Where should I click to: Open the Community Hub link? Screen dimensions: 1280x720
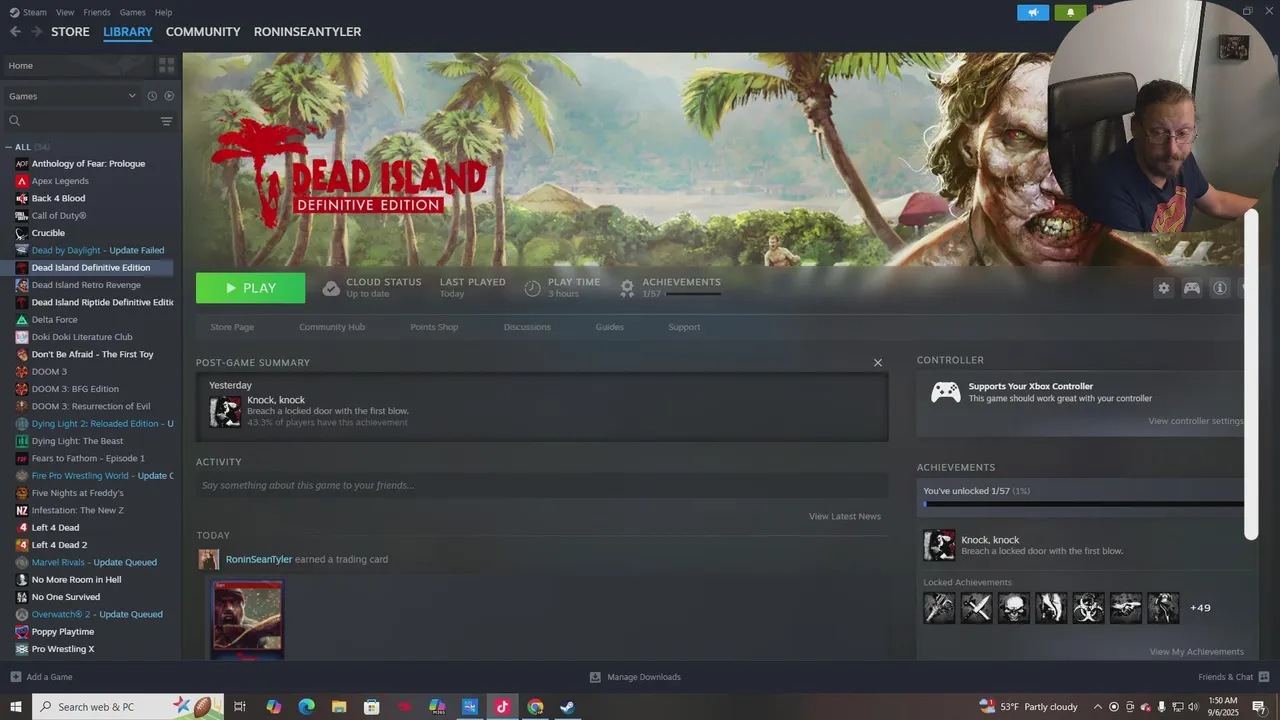(x=332, y=327)
